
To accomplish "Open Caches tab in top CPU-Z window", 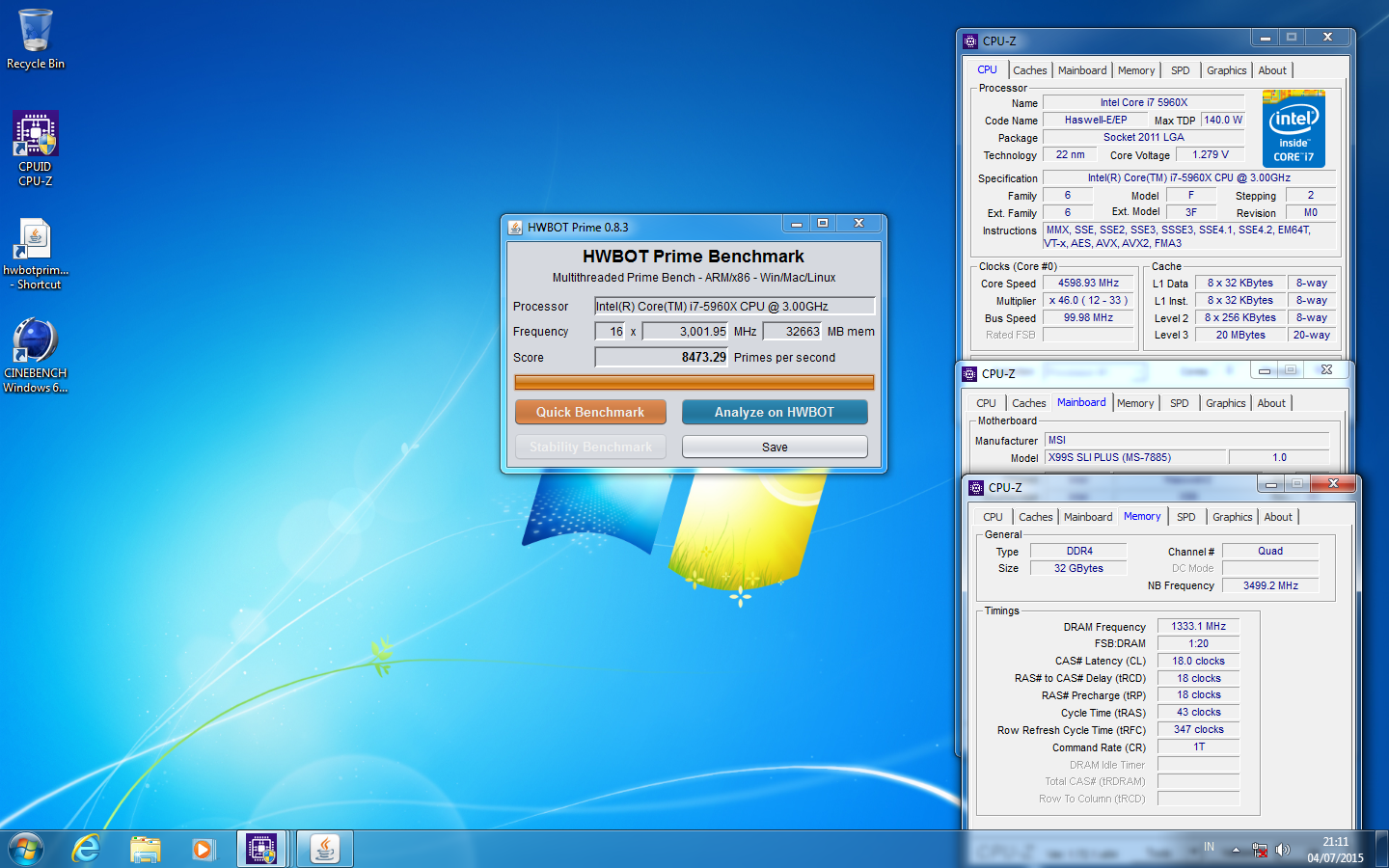I will coord(1029,70).
